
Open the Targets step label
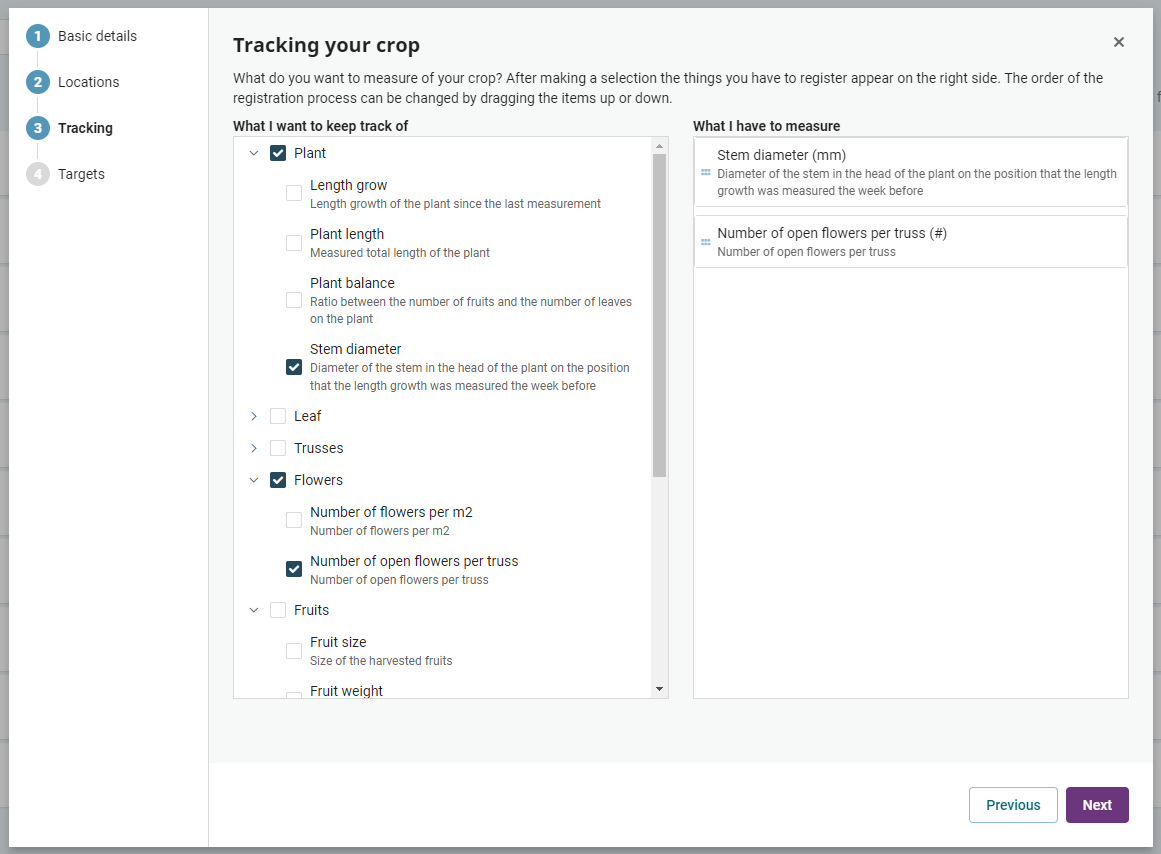point(81,174)
